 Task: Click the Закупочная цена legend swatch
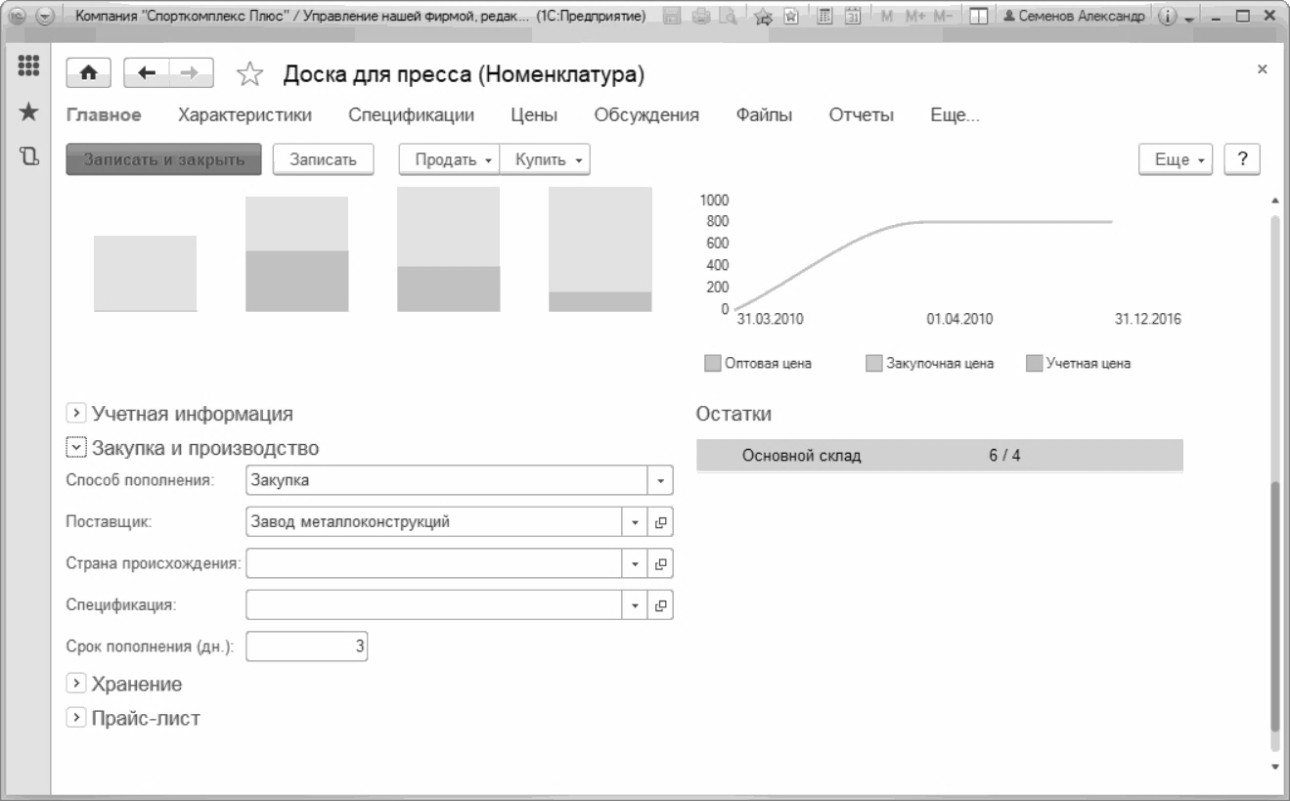tap(874, 363)
